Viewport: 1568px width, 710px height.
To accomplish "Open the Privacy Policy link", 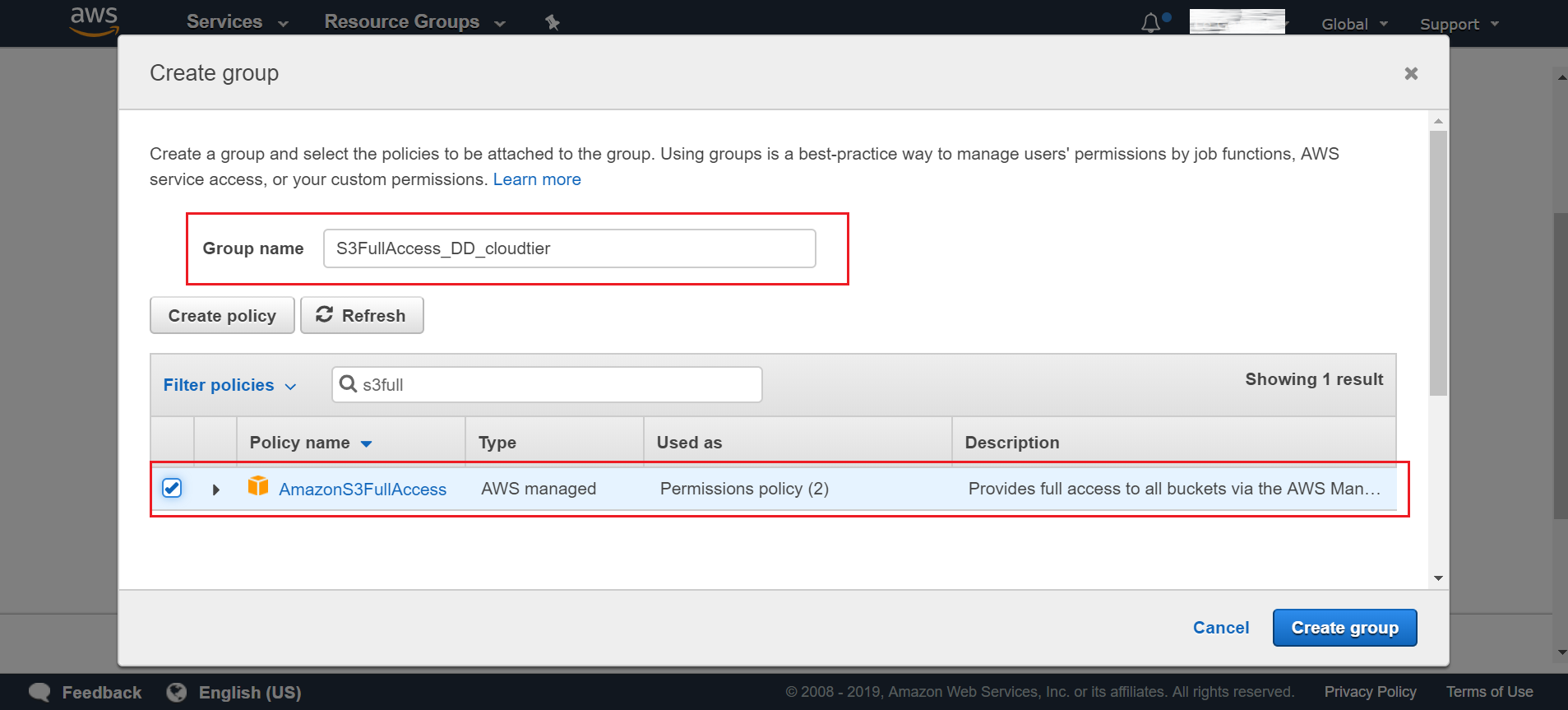I will [x=1370, y=692].
